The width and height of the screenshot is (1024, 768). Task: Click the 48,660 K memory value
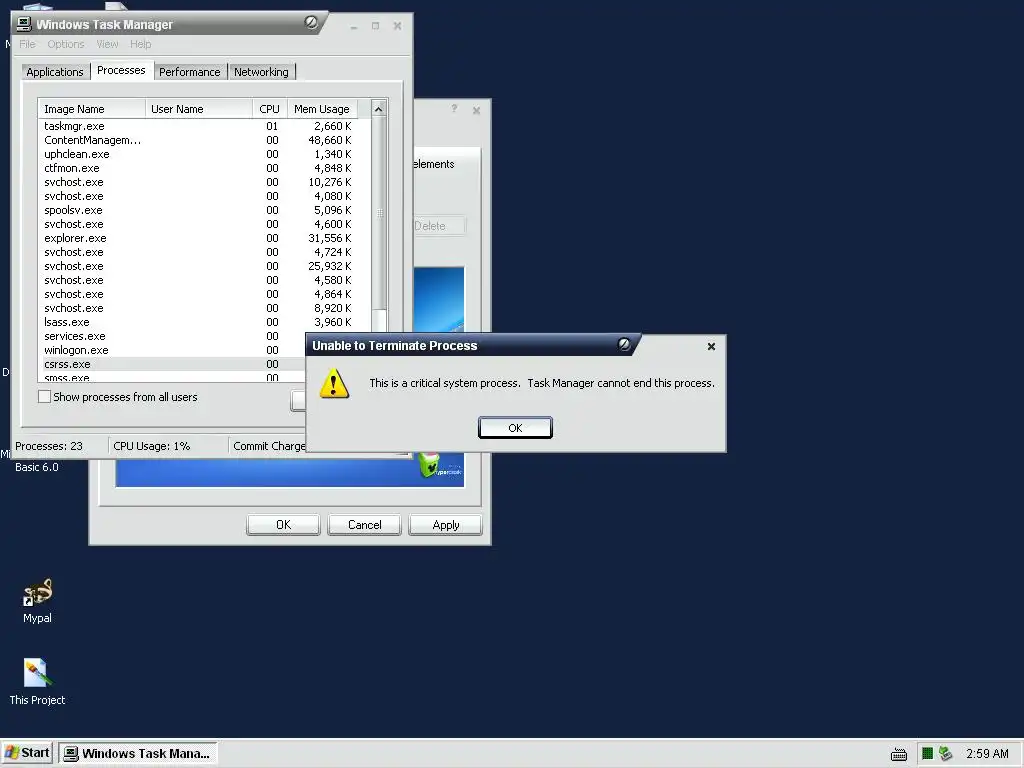tap(330, 140)
